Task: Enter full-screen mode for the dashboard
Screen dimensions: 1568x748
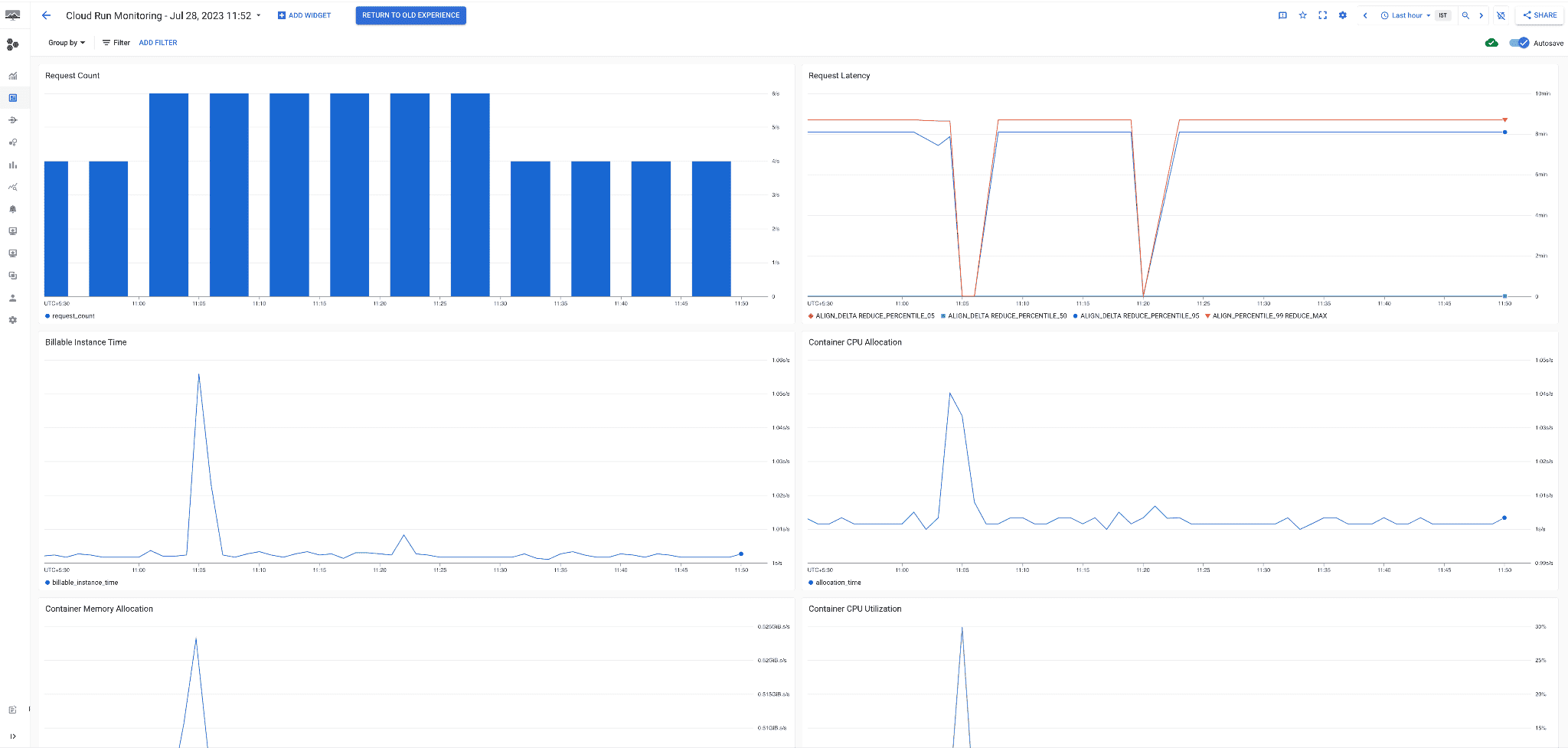Action: (1322, 15)
